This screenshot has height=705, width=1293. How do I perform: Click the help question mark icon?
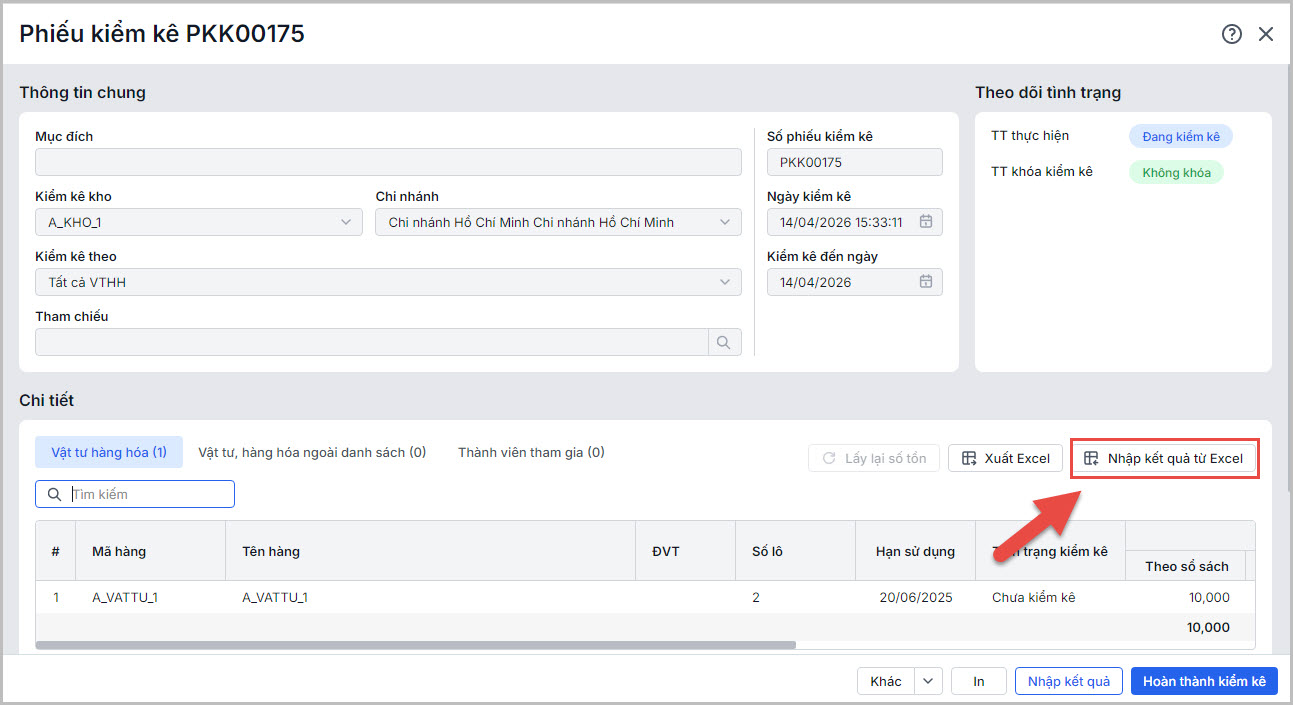click(x=1231, y=34)
